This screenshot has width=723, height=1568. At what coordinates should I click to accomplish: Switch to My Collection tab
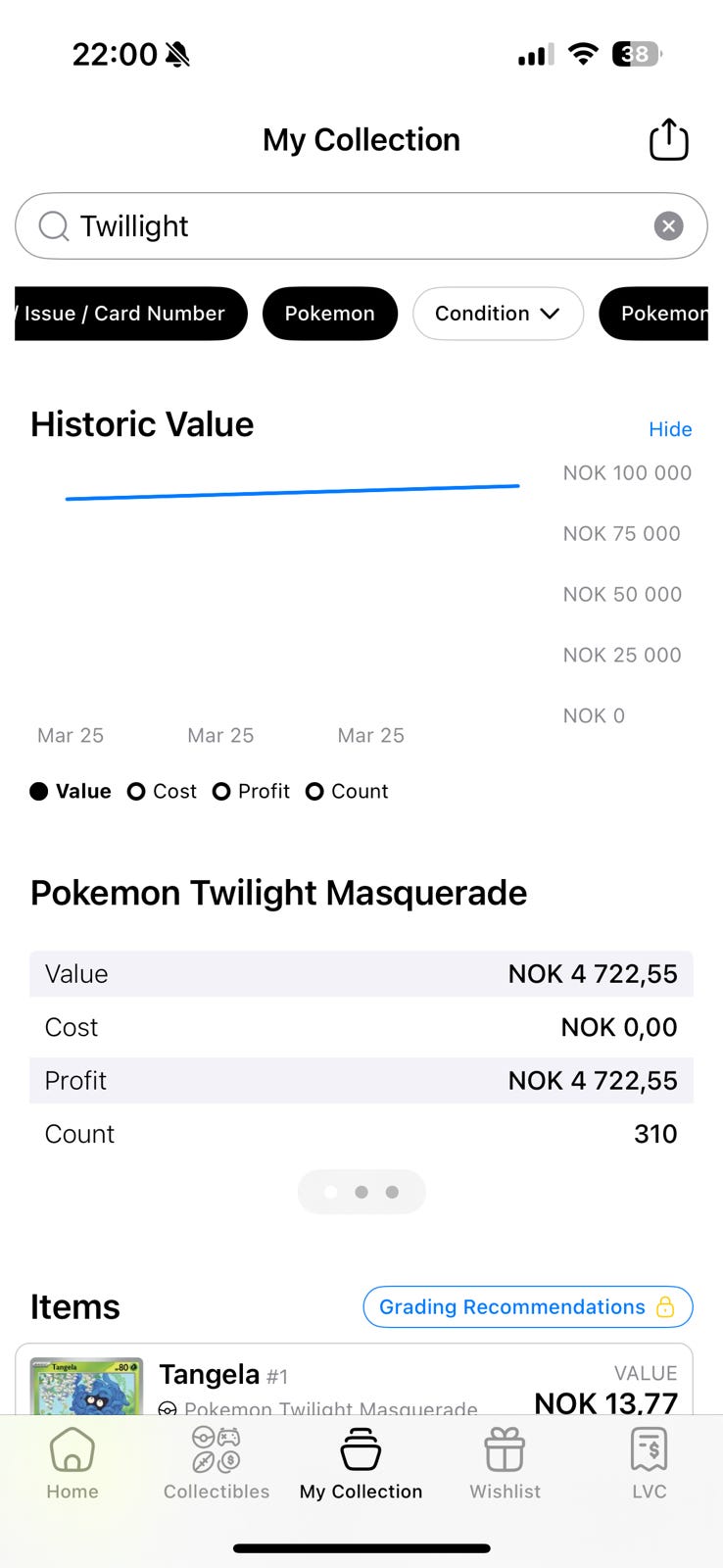pyautogui.click(x=361, y=1463)
